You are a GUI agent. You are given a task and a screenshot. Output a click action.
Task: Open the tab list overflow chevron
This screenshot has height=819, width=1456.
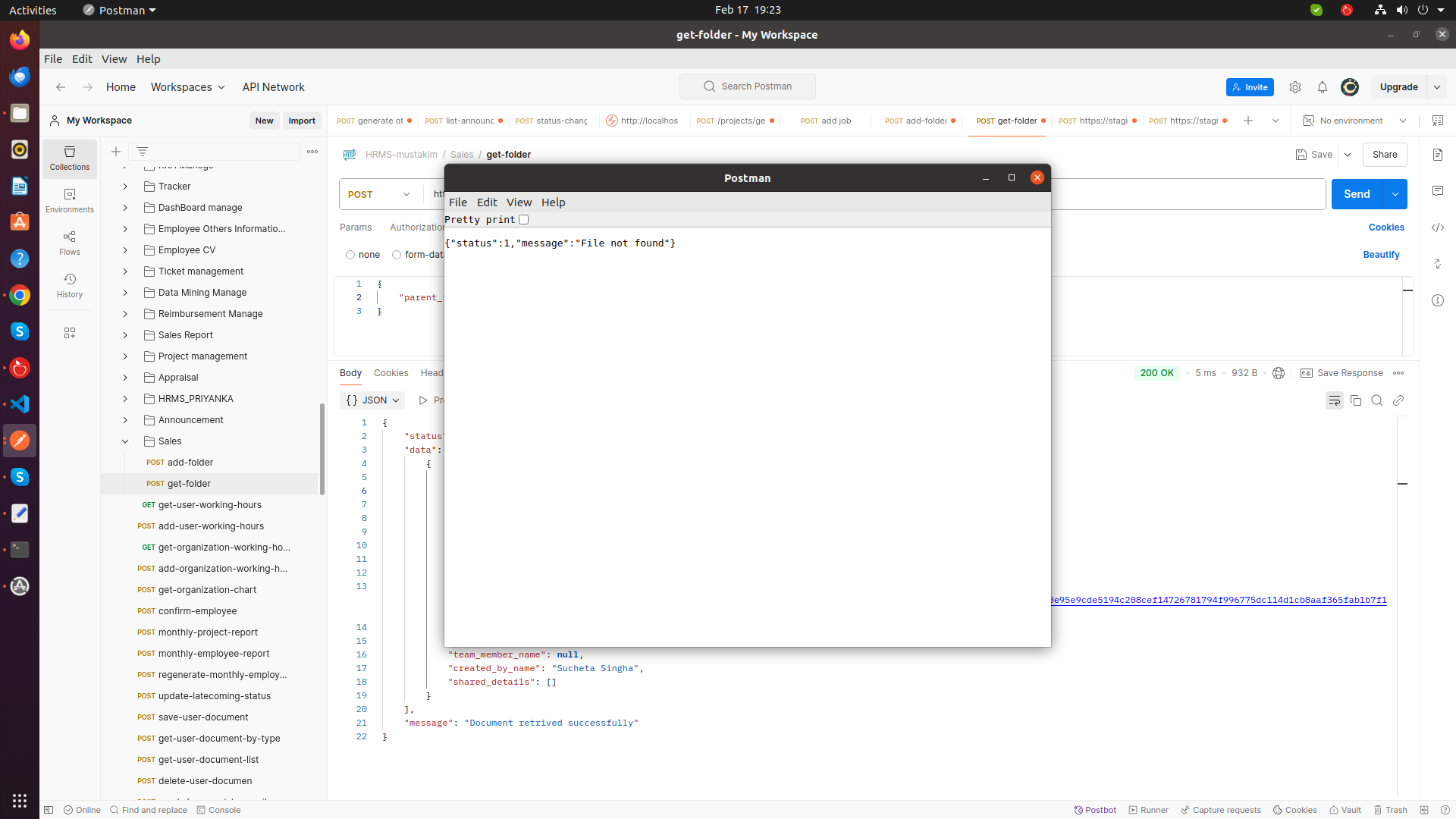tap(1276, 121)
